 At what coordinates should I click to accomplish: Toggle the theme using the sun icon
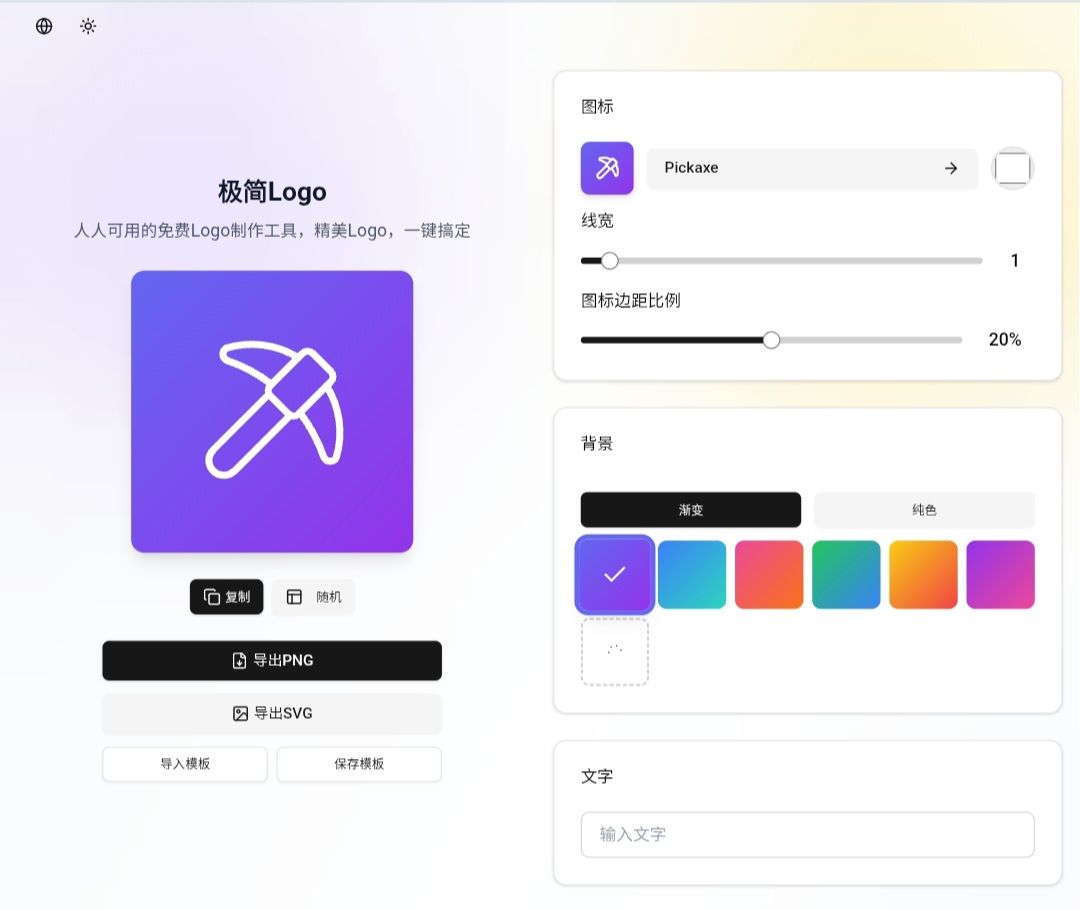point(88,26)
